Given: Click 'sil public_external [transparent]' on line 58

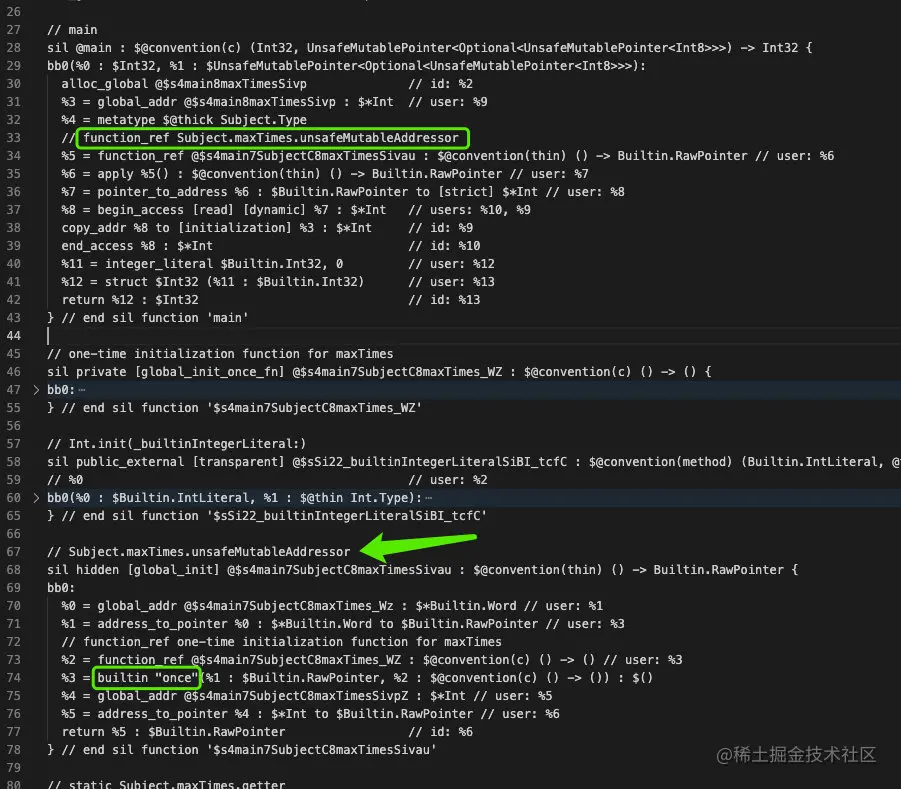Looking at the screenshot, I should coord(165,462).
